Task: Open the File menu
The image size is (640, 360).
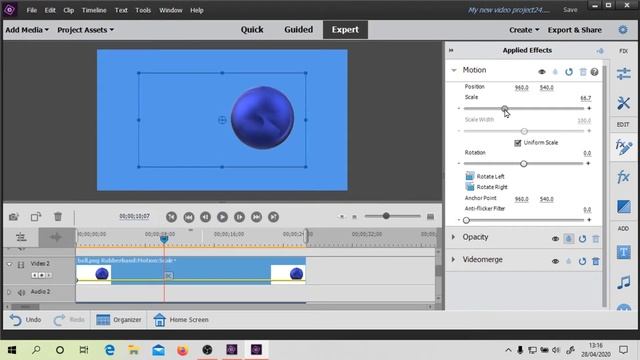Action: pyautogui.click(x=32, y=10)
